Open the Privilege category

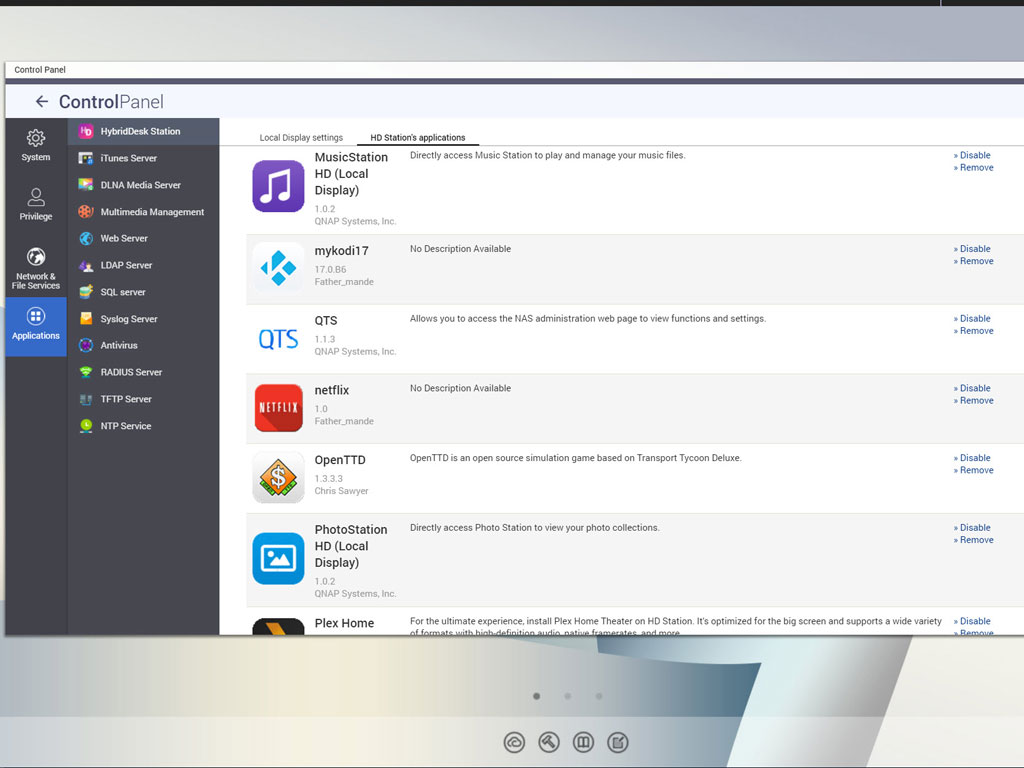pyautogui.click(x=36, y=204)
